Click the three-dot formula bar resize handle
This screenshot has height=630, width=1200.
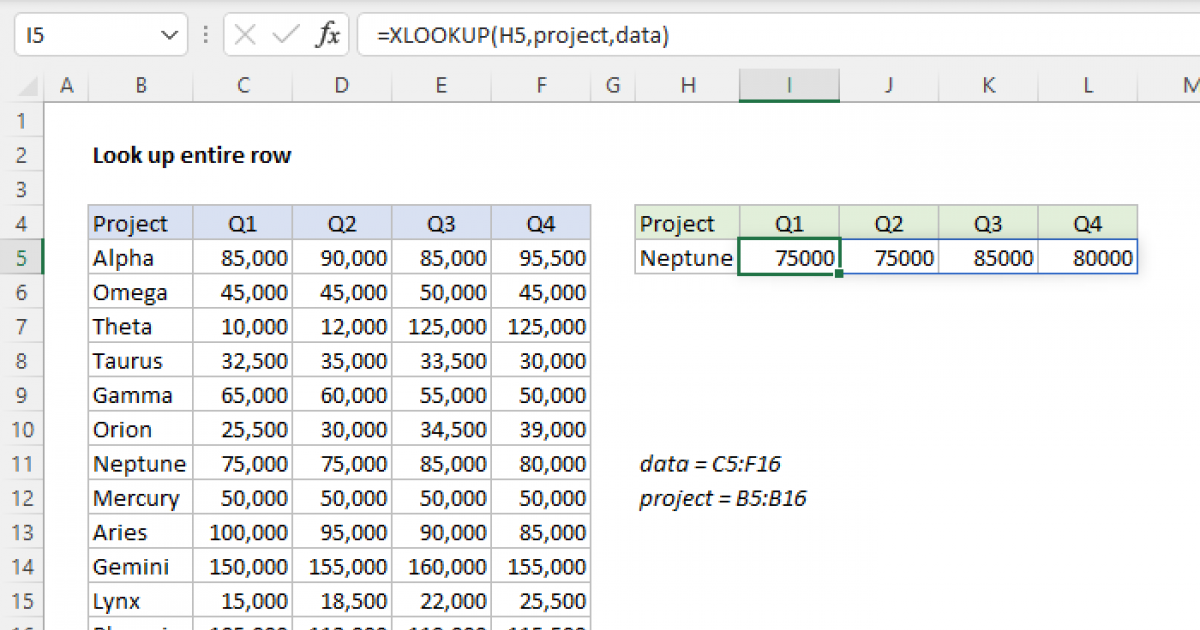[207, 37]
